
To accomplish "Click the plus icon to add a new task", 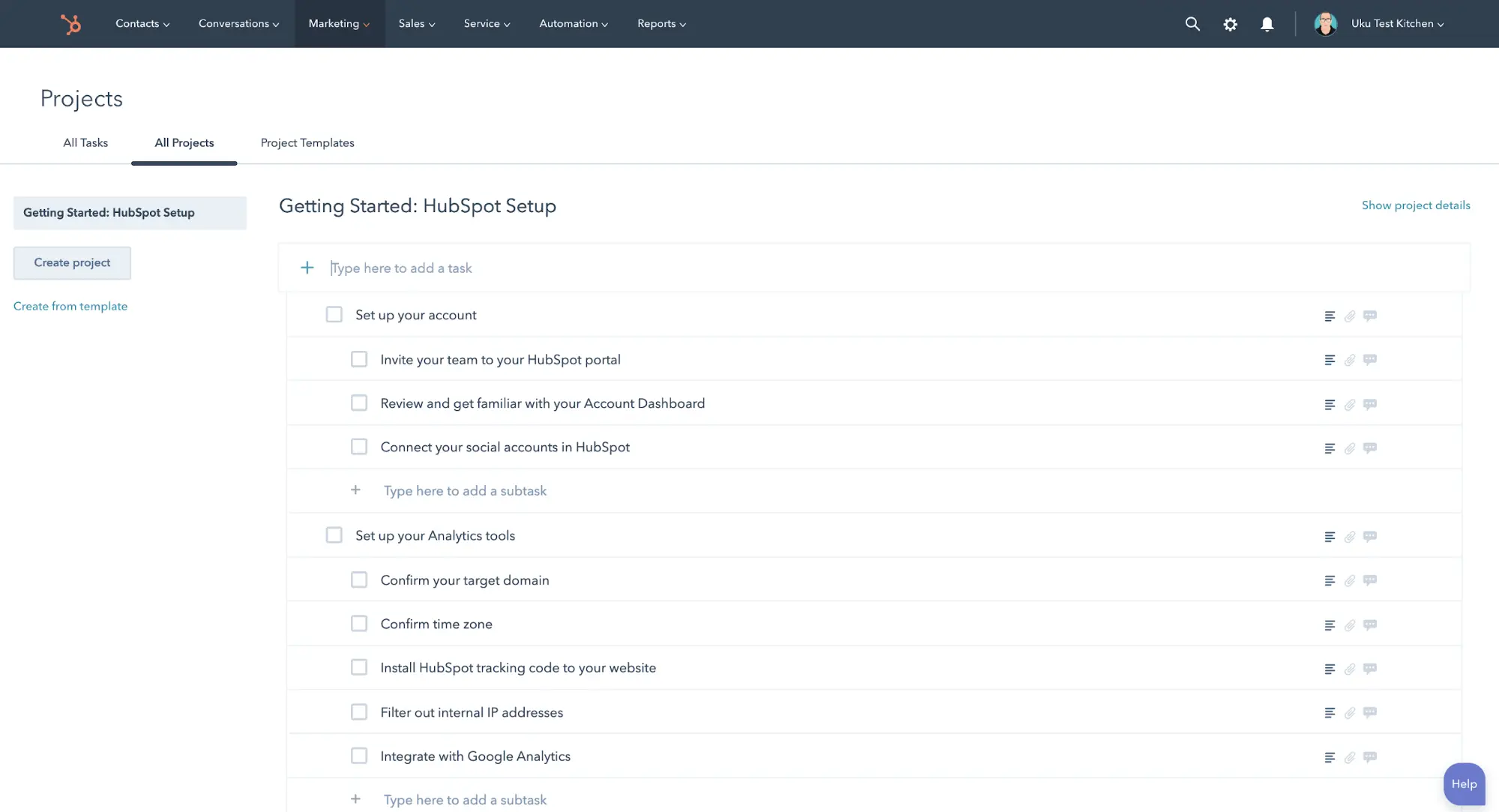I will click(x=307, y=268).
